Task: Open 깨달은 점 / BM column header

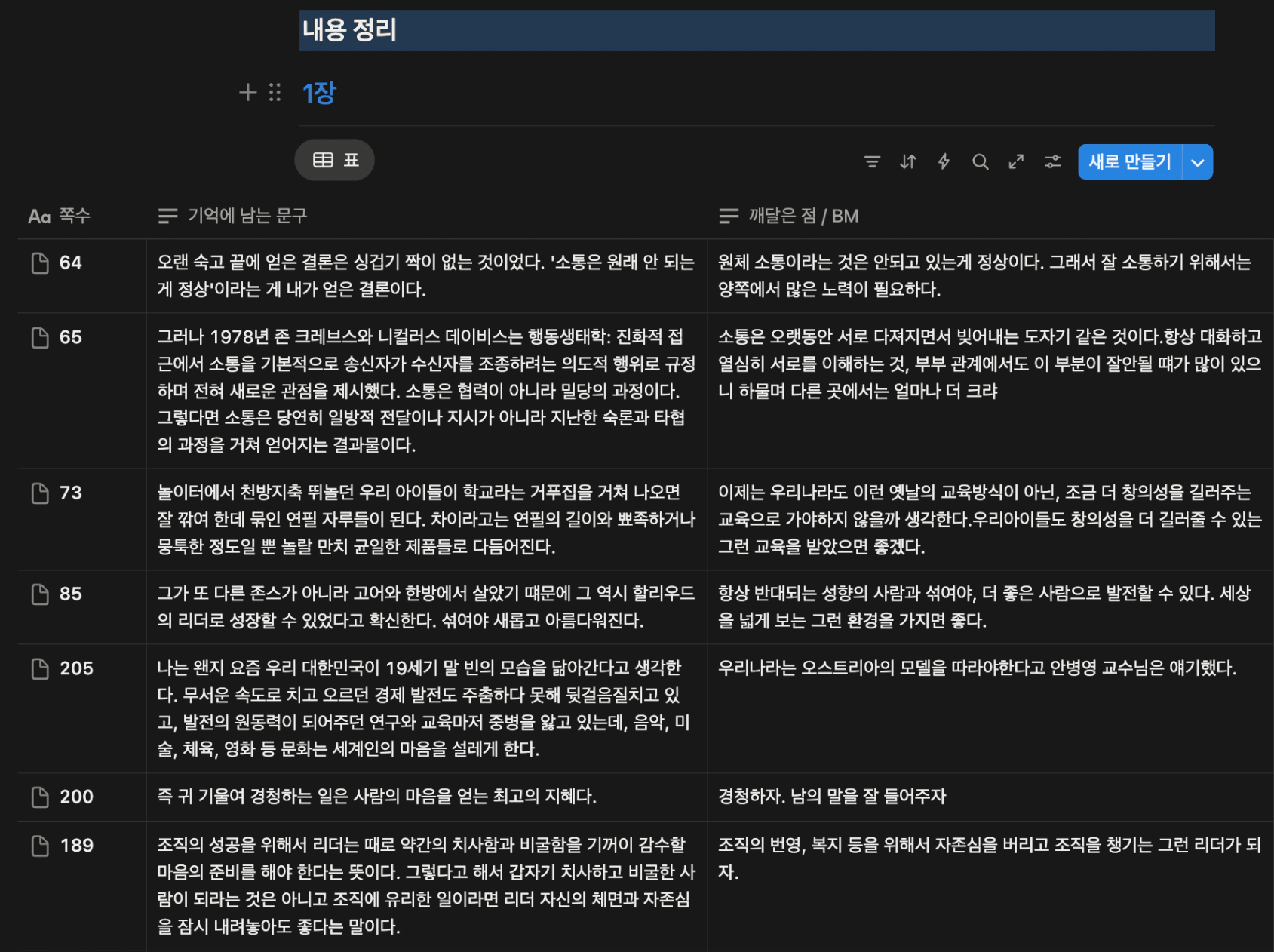Action: [789, 217]
